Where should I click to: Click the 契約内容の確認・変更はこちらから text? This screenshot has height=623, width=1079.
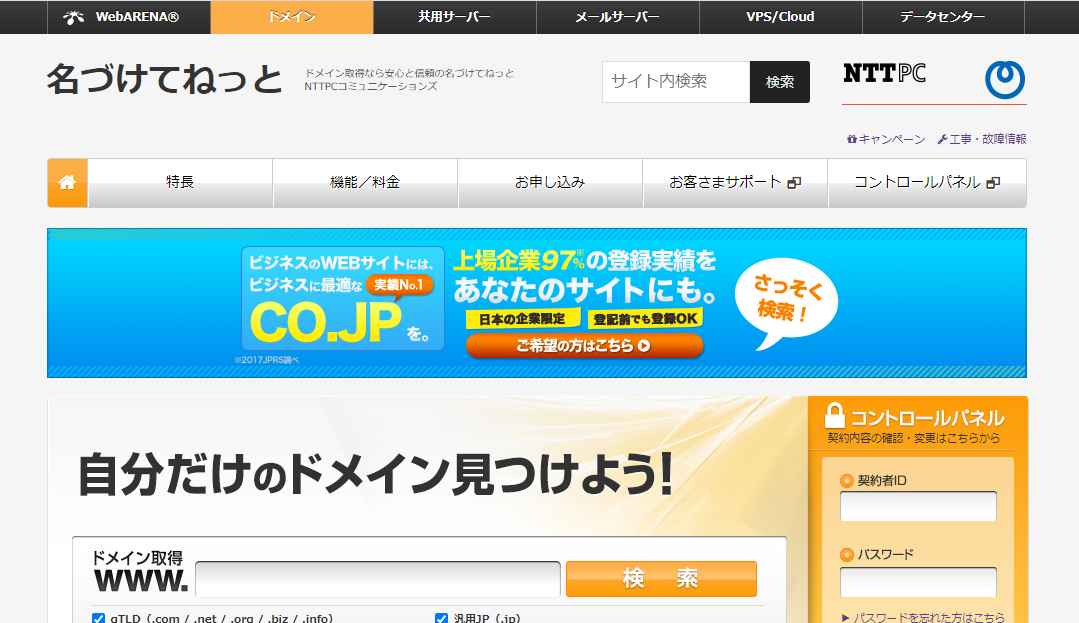(x=914, y=439)
